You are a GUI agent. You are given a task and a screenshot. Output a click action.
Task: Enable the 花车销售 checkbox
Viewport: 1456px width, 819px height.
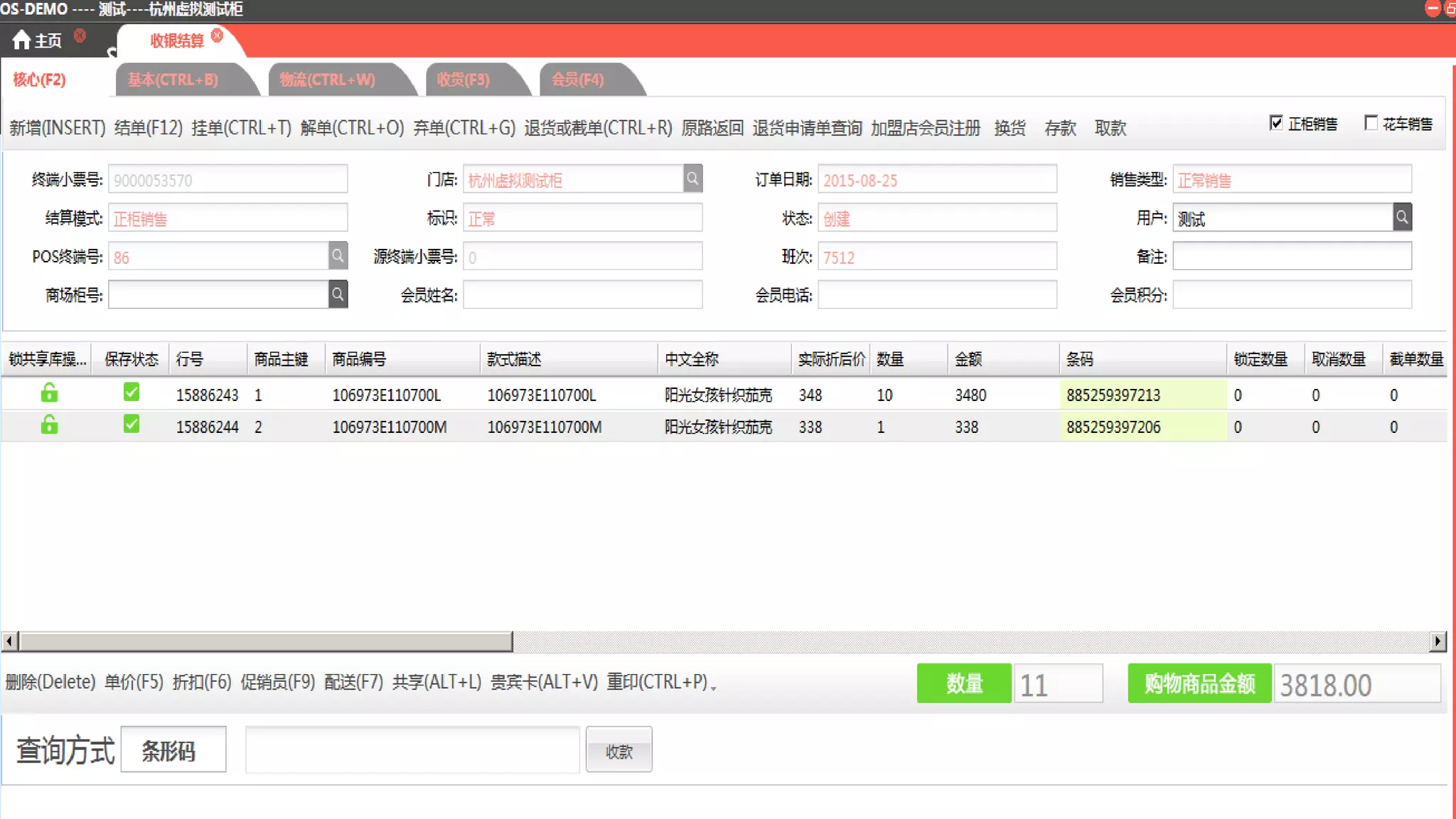pyautogui.click(x=1371, y=123)
